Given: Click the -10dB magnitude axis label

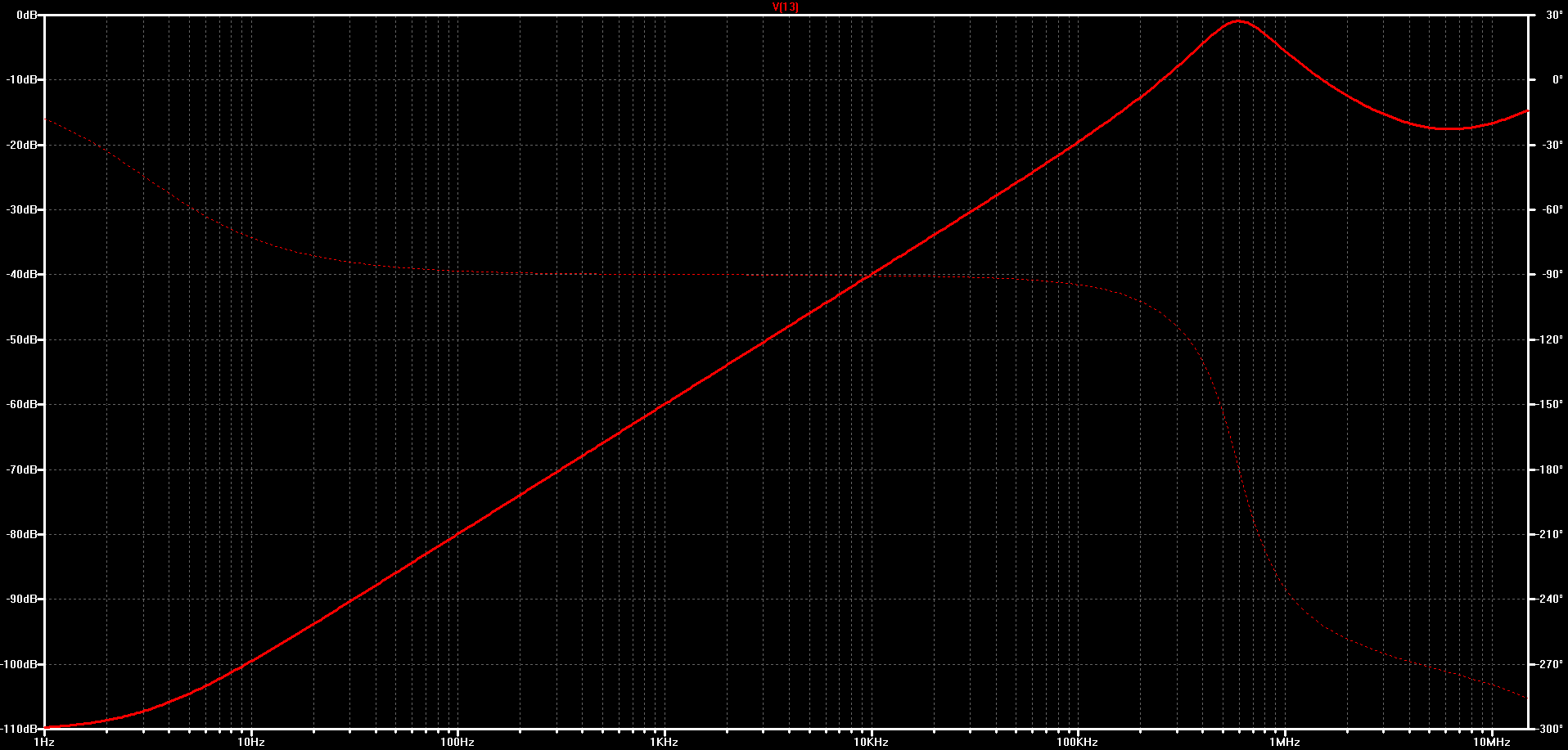Looking at the screenshot, I should [23, 80].
